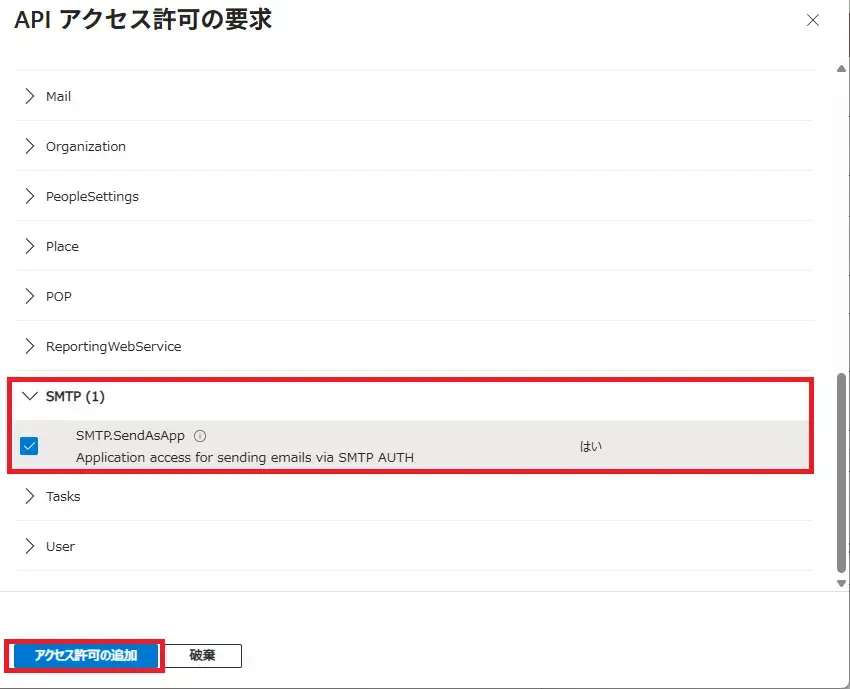Viewport: 850px width, 689px height.
Task: Expand the Mail permissions group
Action: click(x=30, y=96)
